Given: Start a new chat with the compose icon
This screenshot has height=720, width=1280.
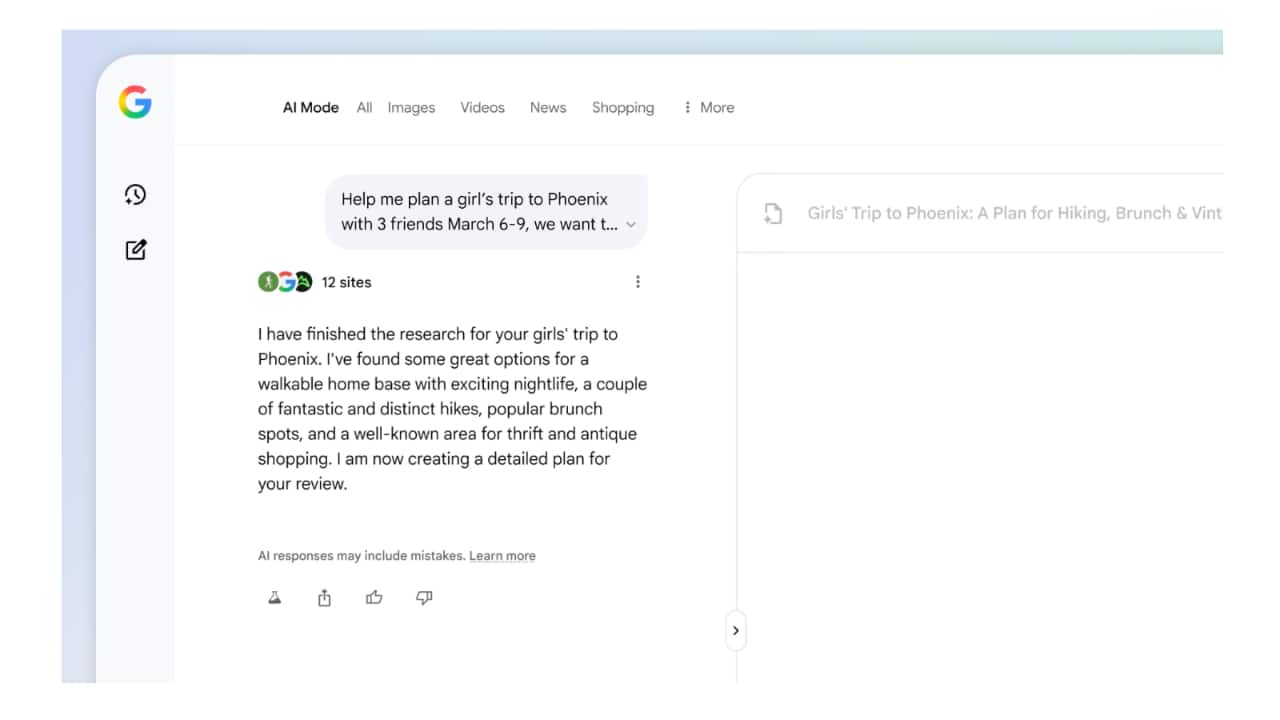Looking at the screenshot, I should click(x=135, y=249).
